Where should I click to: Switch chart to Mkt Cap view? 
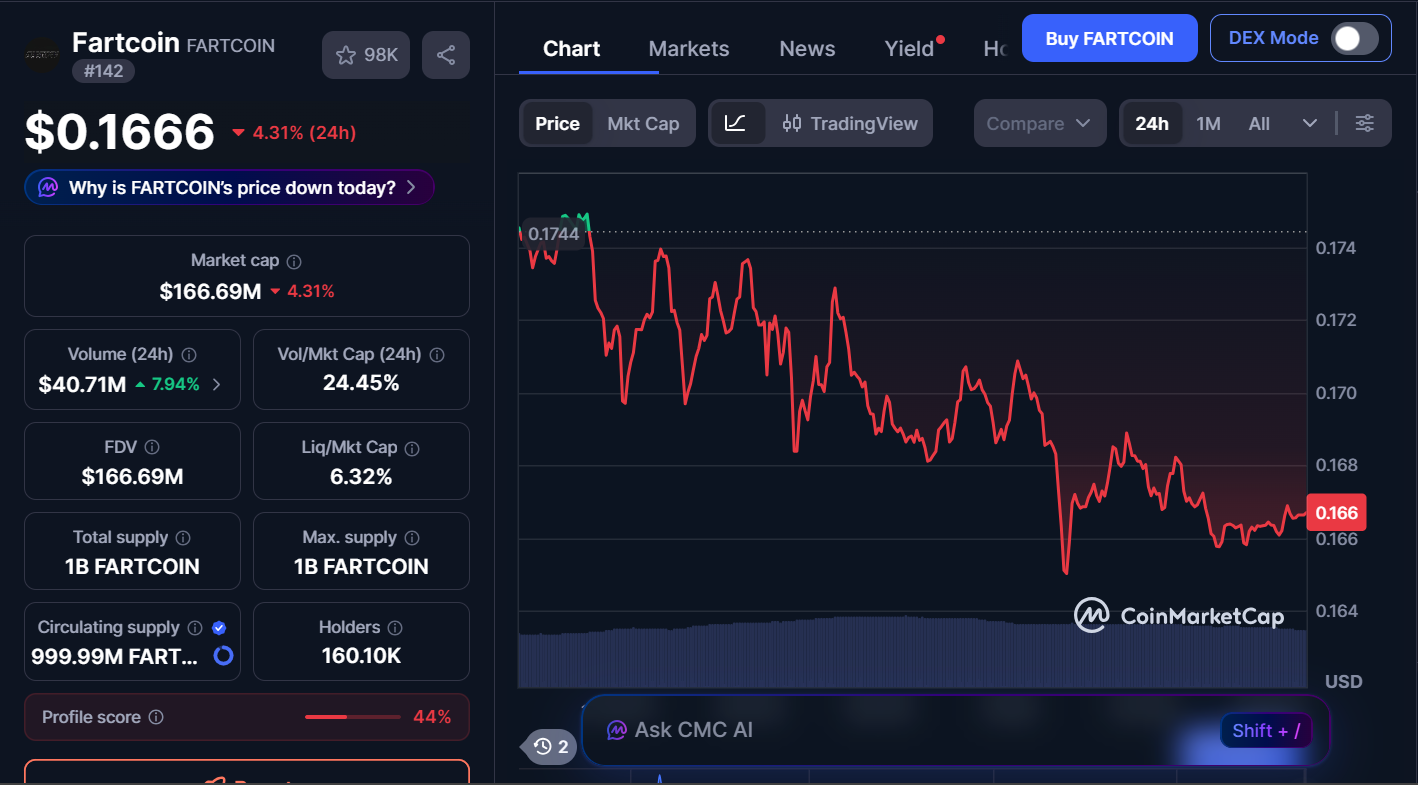643,123
